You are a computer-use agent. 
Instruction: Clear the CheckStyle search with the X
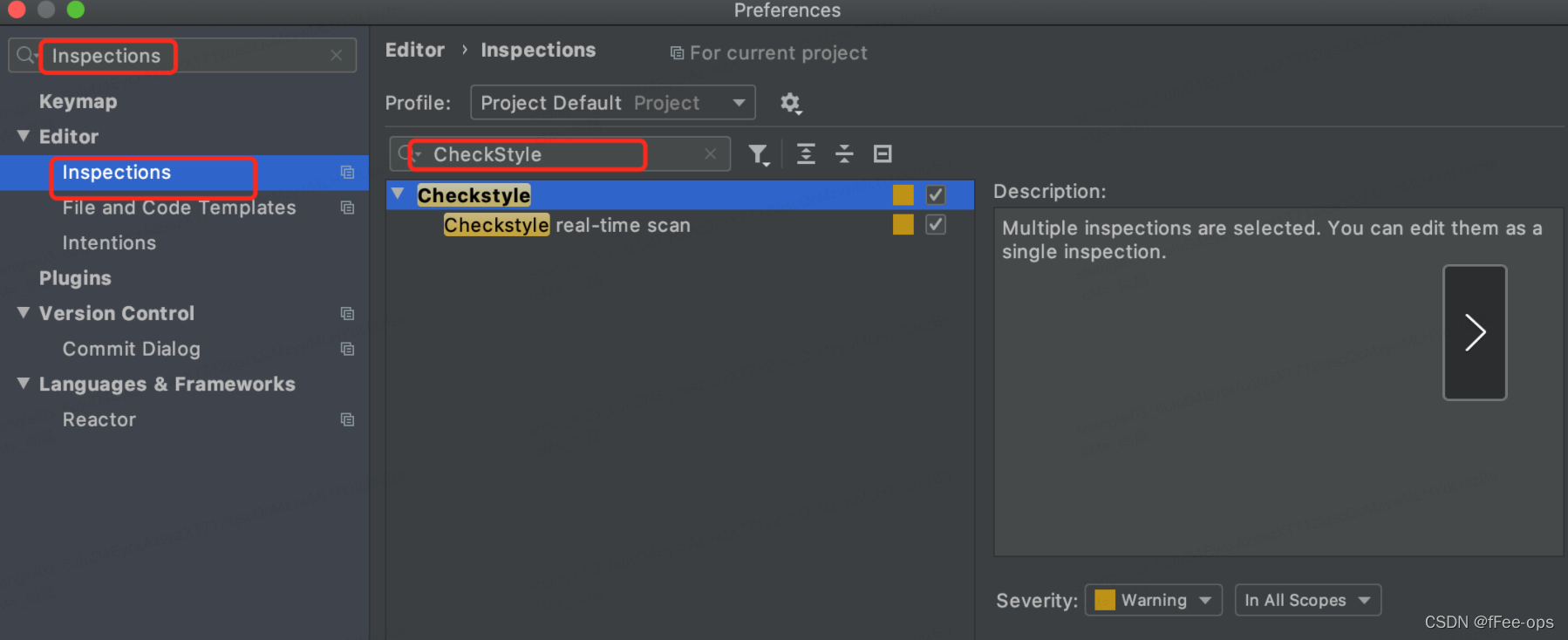710,153
